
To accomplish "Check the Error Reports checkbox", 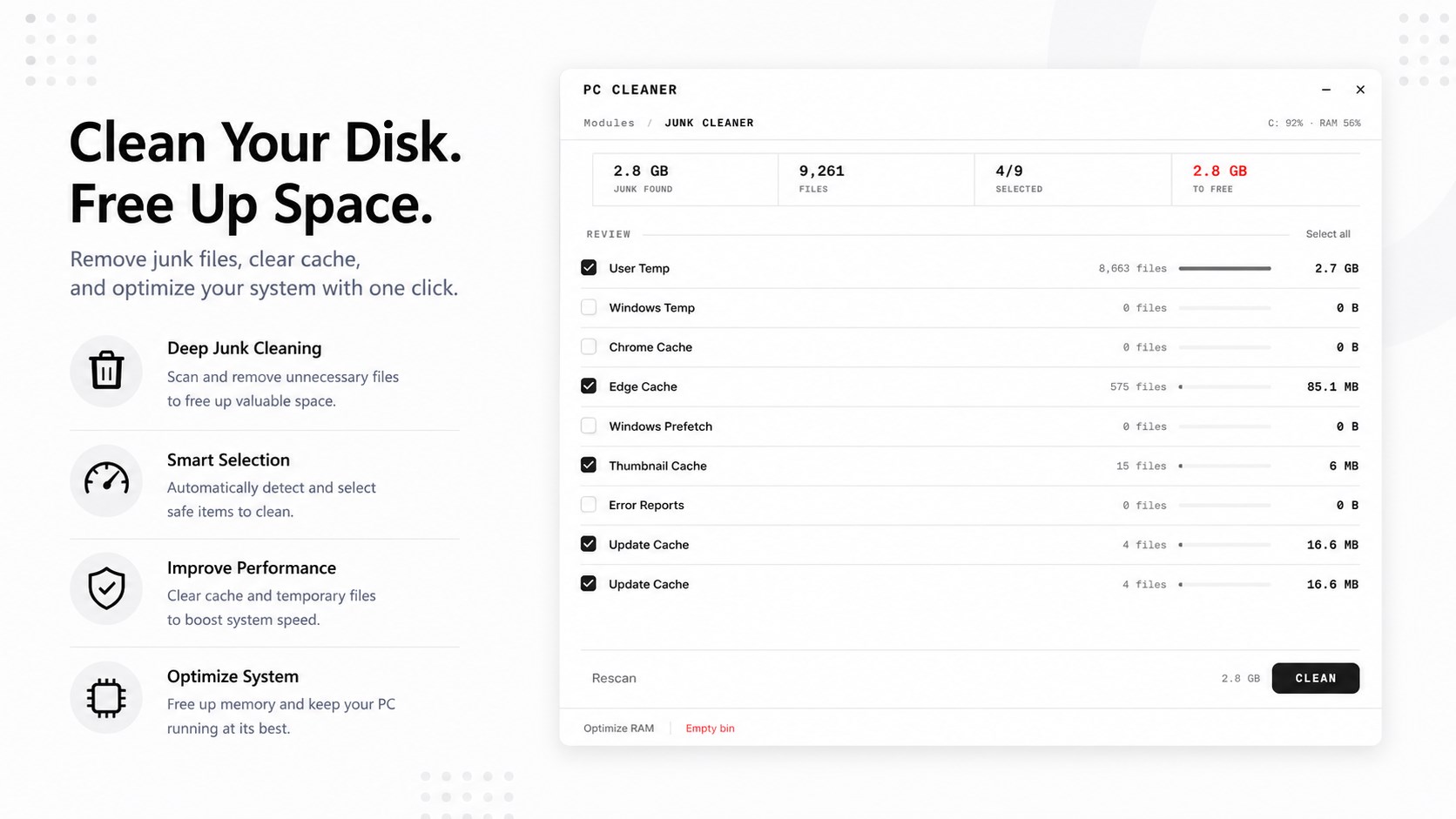I will click(x=589, y=505).
